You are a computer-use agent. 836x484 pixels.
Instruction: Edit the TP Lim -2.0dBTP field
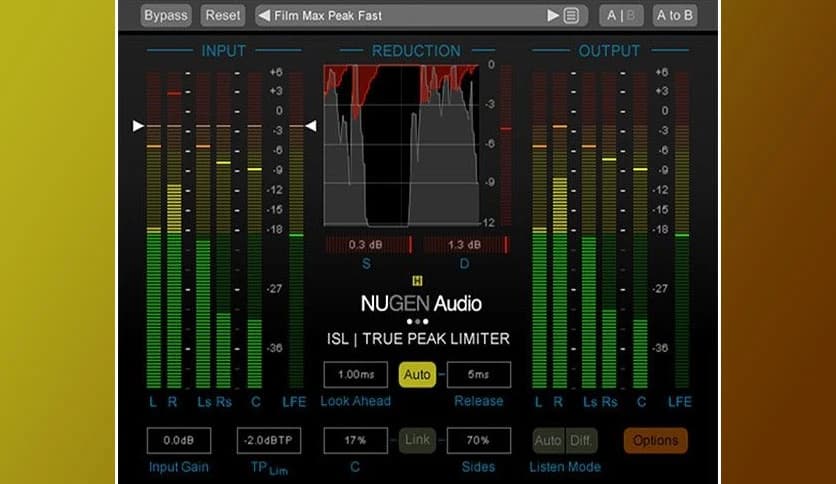(x=269, y=440)
